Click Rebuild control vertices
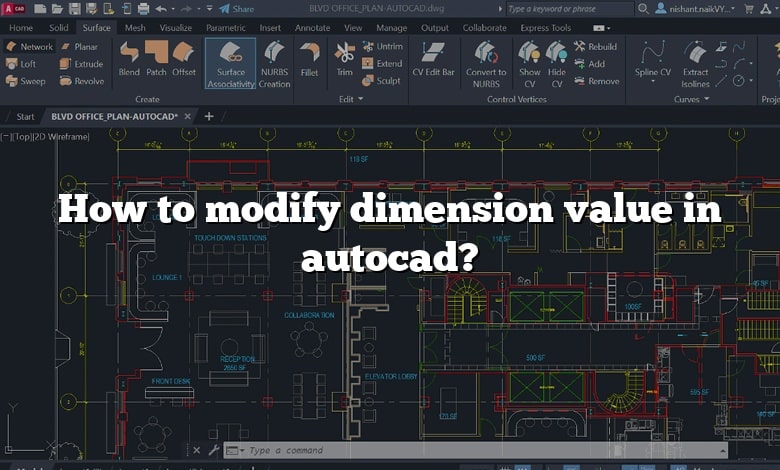 pos(595,47)
